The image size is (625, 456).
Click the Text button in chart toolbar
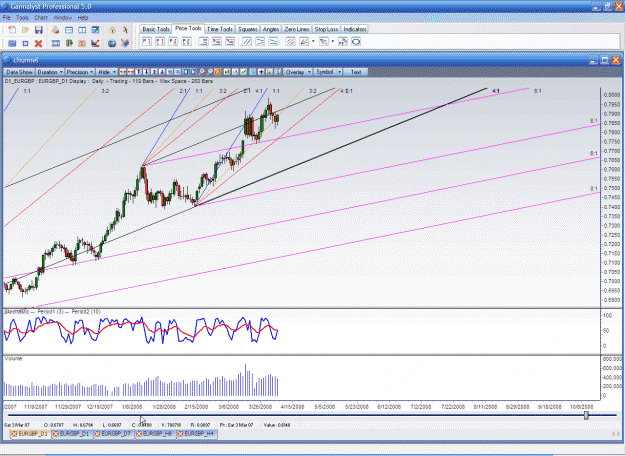[x=356, y=72]
